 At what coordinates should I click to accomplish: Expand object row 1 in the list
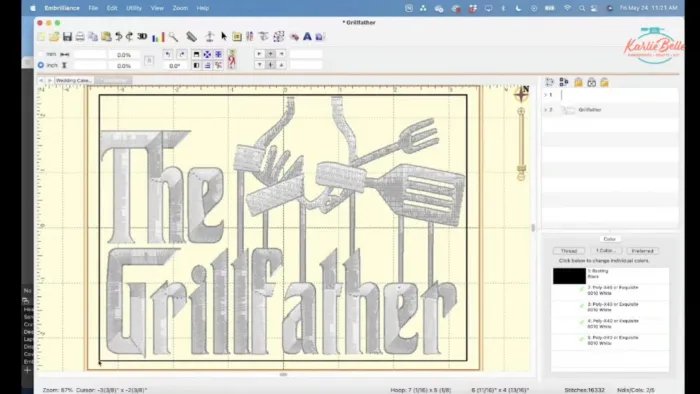click(545, 95)
